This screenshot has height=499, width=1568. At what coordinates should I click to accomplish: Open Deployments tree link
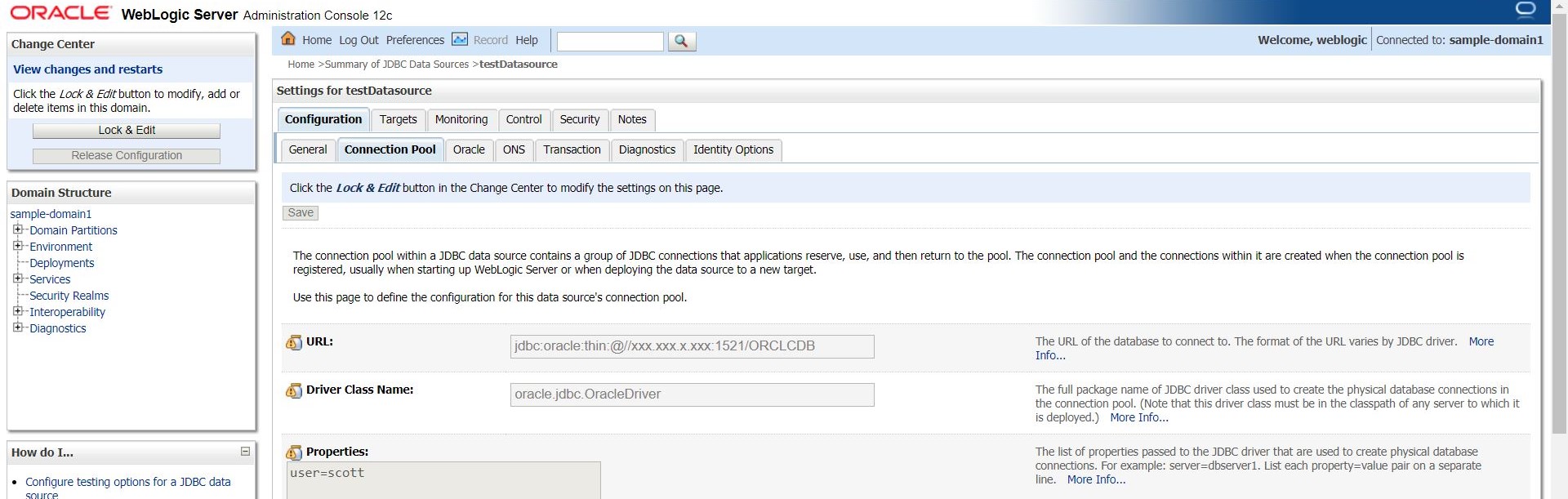click(62, 263)
